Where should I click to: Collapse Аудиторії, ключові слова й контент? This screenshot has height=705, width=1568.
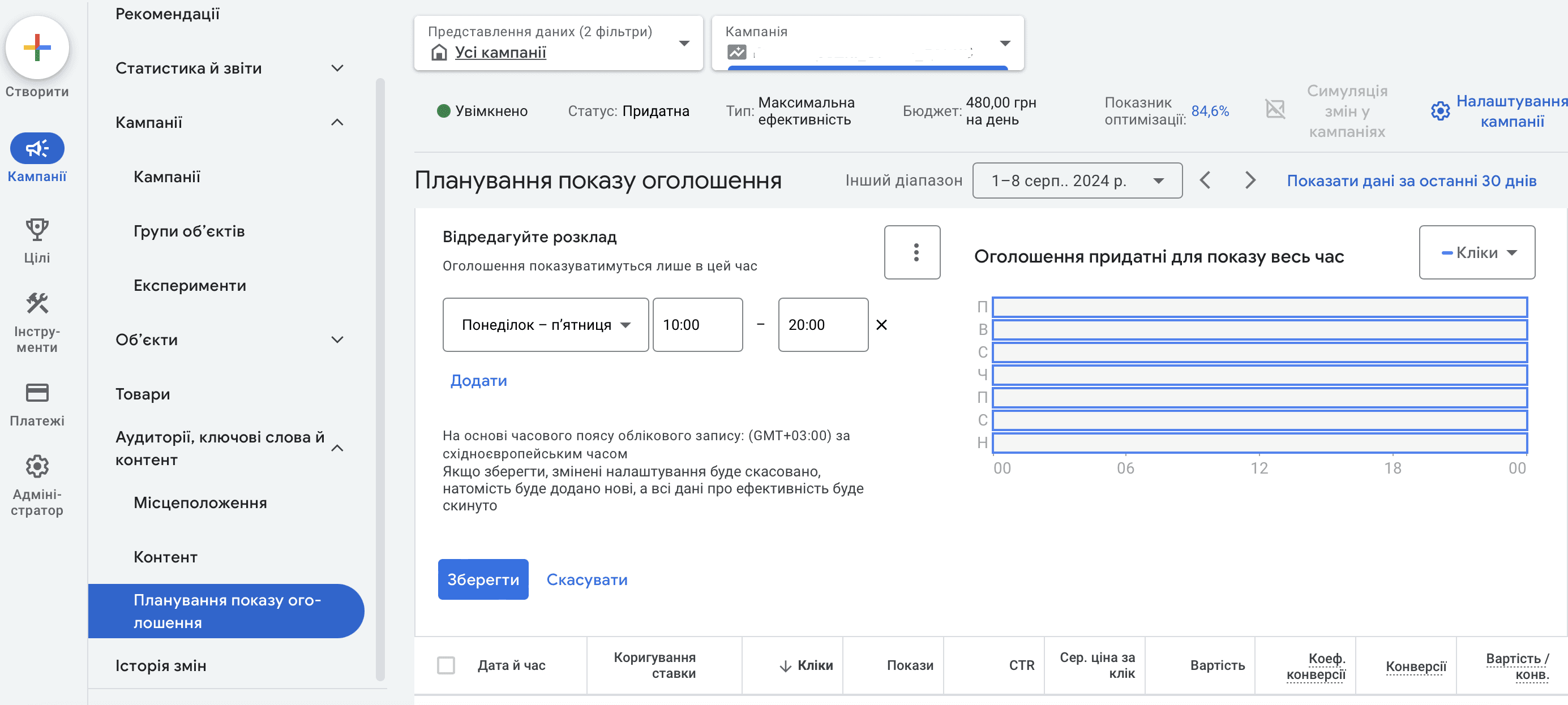coord(337,448)
